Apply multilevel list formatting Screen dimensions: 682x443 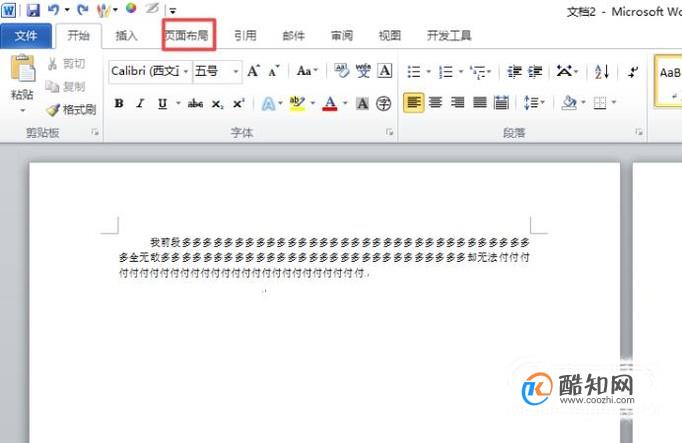[477, 71]
